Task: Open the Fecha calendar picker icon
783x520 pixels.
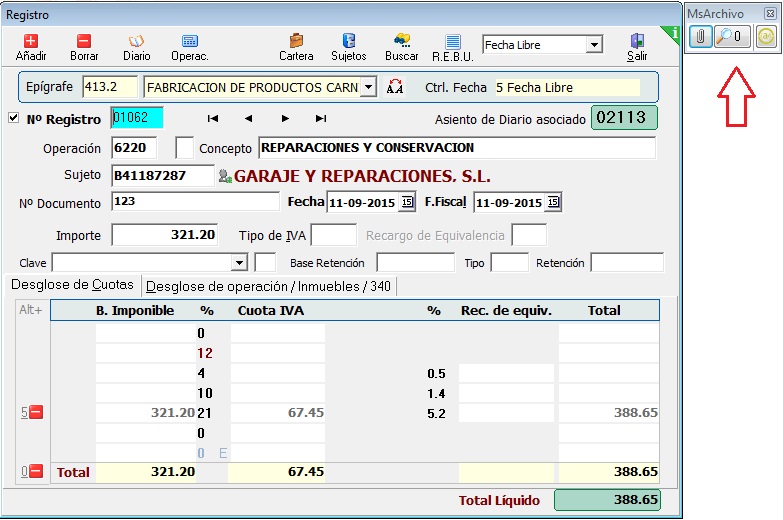Action: [407, 202]
